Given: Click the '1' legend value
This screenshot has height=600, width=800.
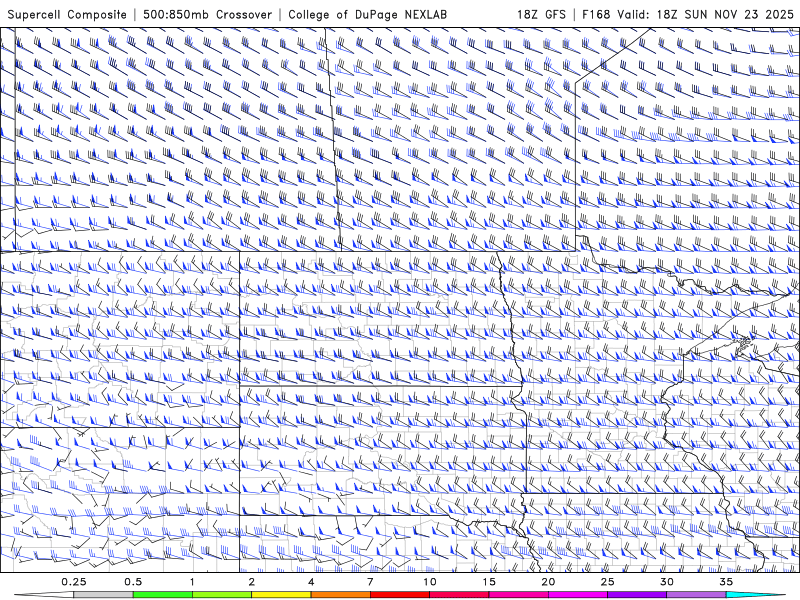Looking at the screenshot, I should click(192, 582).
